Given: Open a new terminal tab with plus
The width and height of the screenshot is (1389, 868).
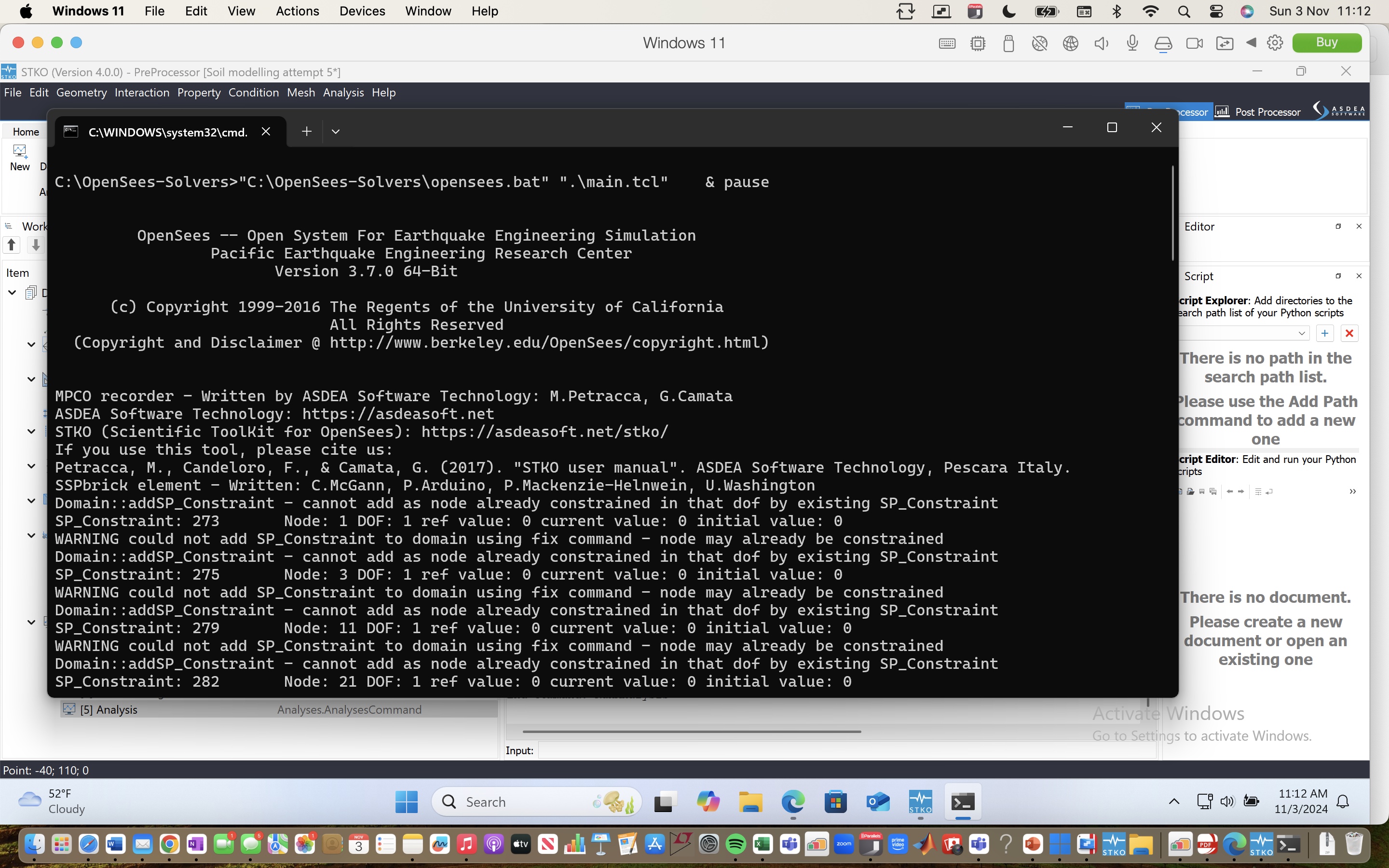Looking at the screenshot, I should [307, 132].
